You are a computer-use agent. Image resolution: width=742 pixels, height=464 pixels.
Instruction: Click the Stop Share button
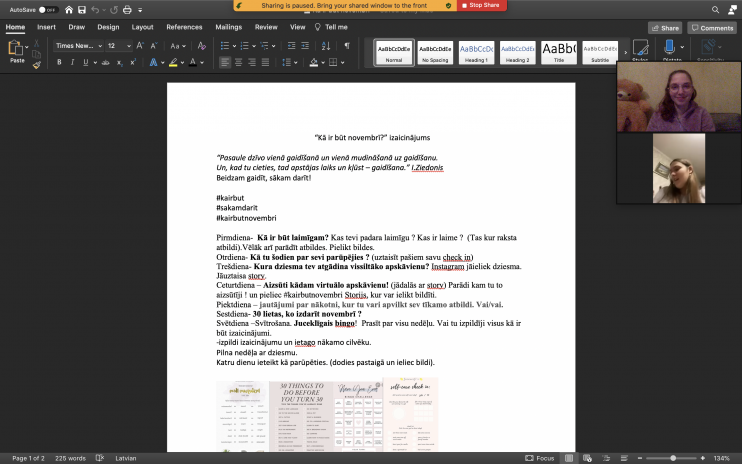coord(483,5)
